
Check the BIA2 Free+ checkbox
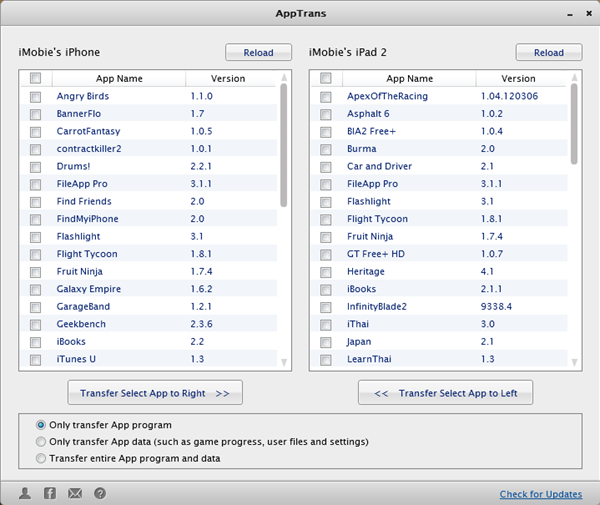coord(326,132)
